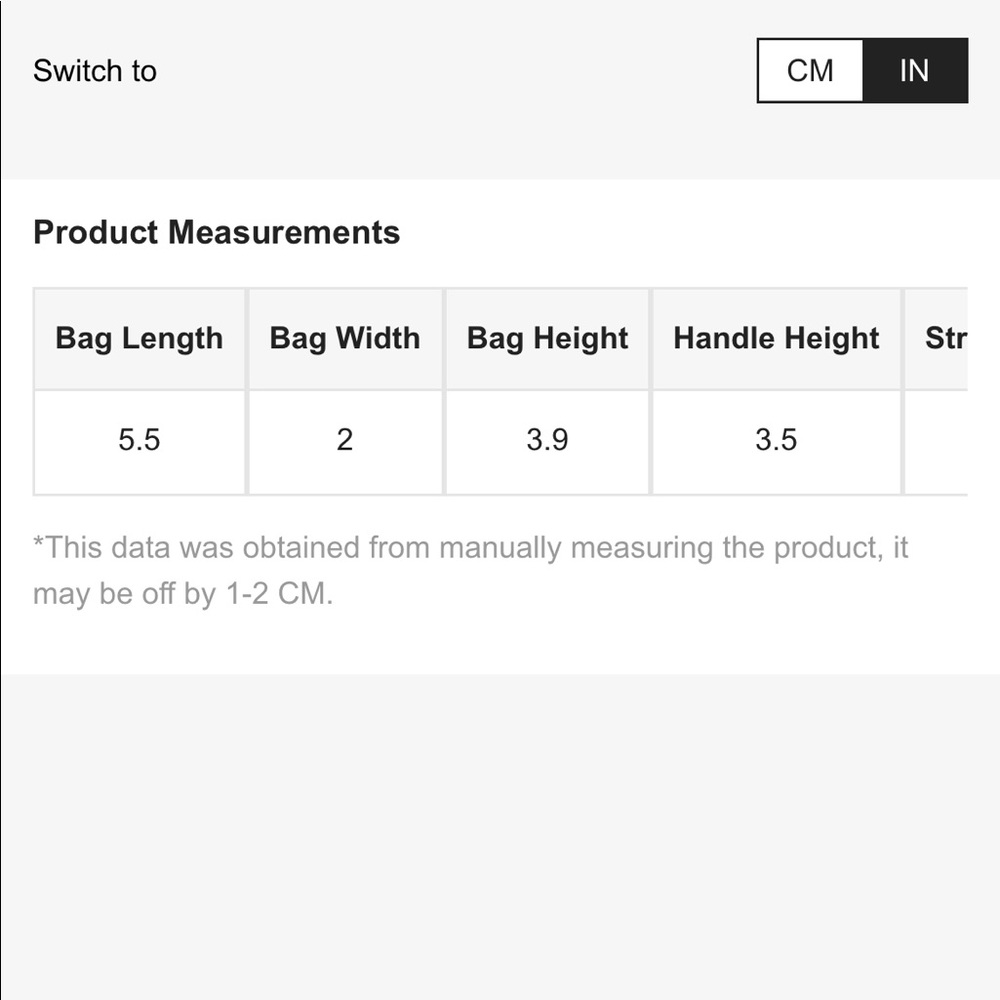Select the IN unit option
The height and width of the screenshot is (1000, 1000).
914,71
